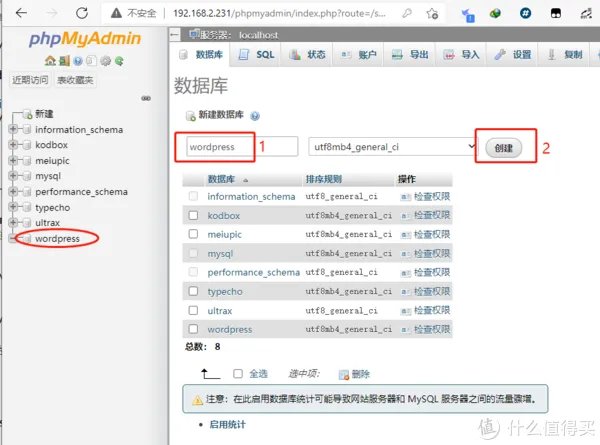Image resolution: width=600 pixels, height=445 pixels.
Task: Open 检查权限 for wordpress row
Action: click(x=432, y=329)
